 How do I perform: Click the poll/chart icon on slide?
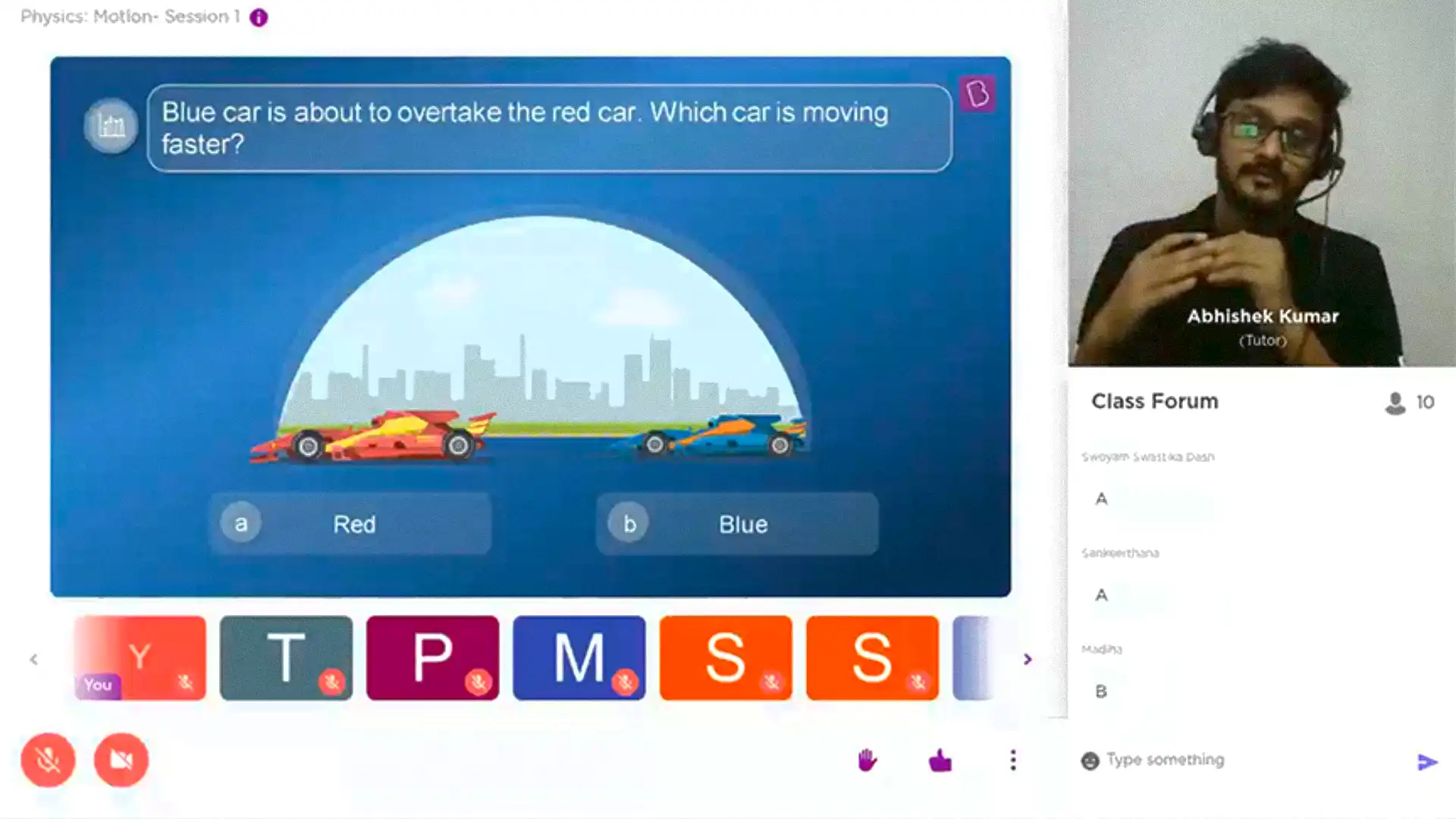pos(111,127)
